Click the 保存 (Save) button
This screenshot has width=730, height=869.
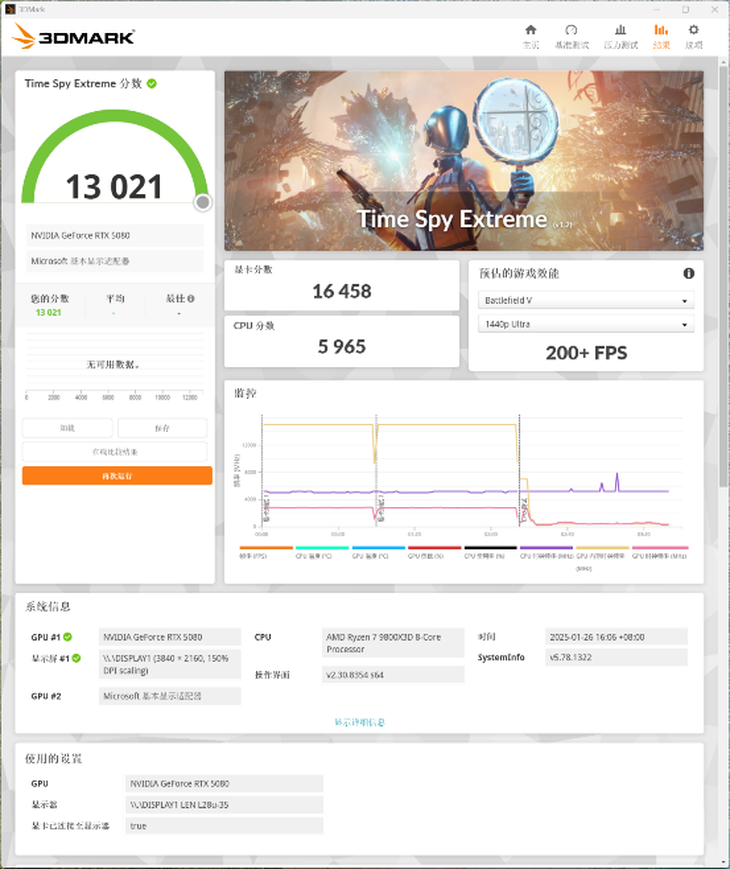pos(162,428)
